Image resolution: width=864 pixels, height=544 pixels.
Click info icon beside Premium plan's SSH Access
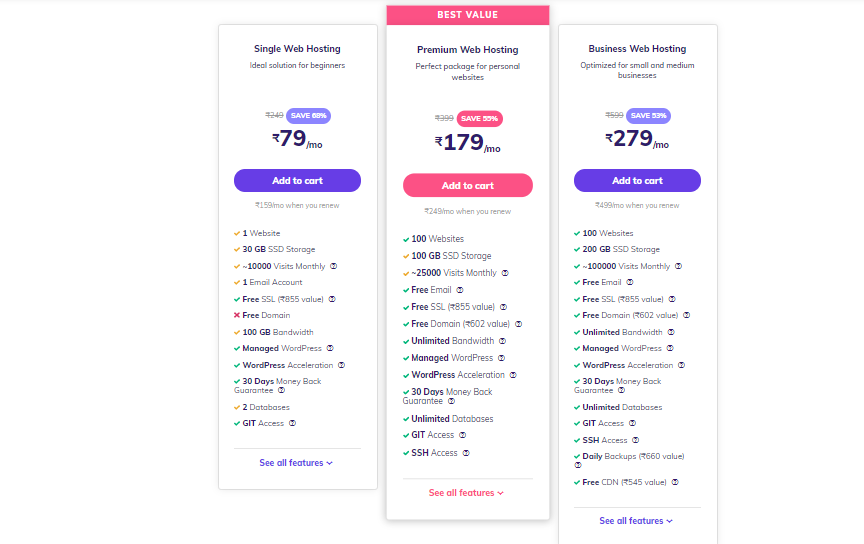466,453
